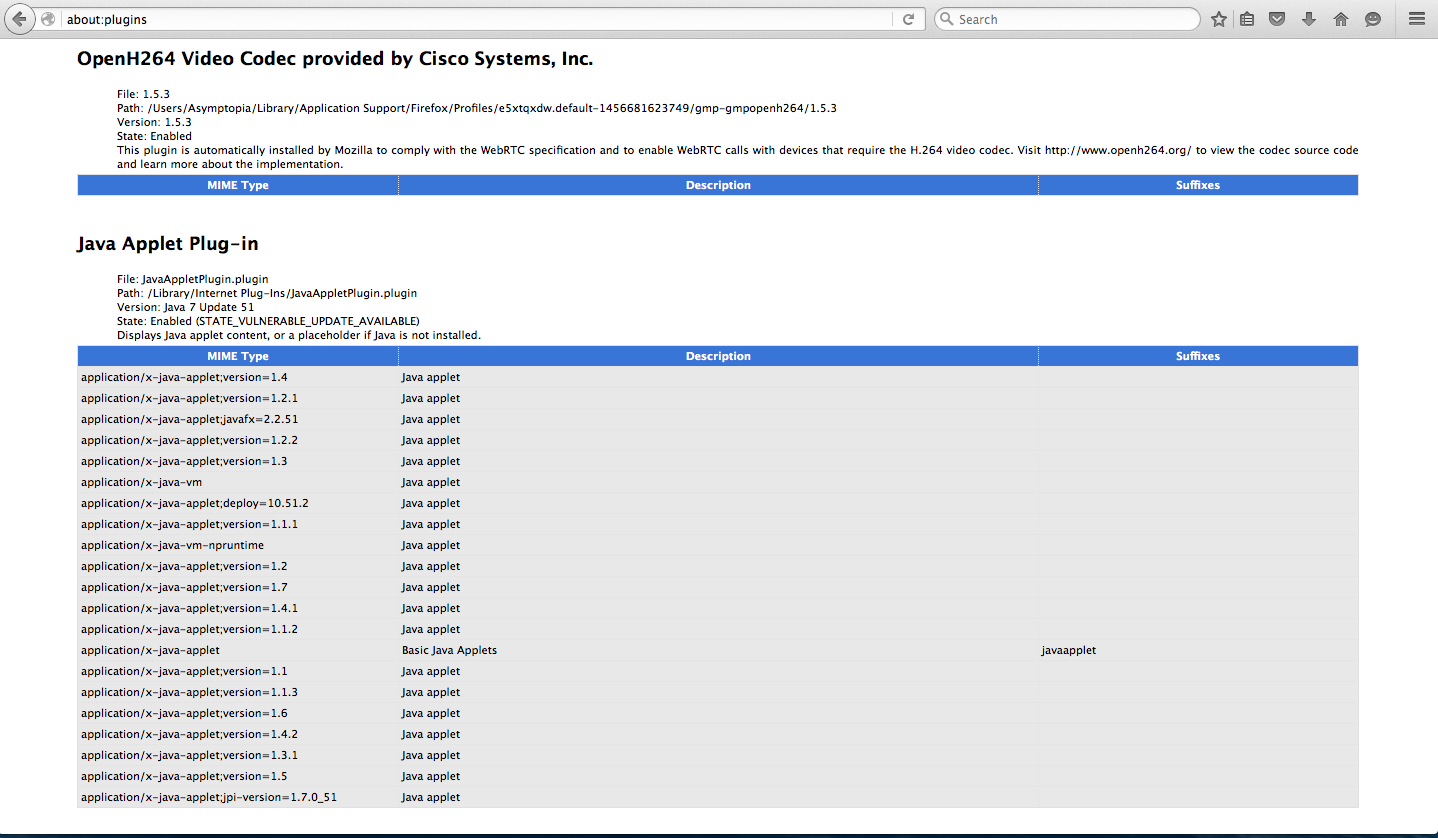Screen dimensions: 1438x838
Task: Click 'Java applet' description in javafx=2.2.51 row
Action: [718, 419]
